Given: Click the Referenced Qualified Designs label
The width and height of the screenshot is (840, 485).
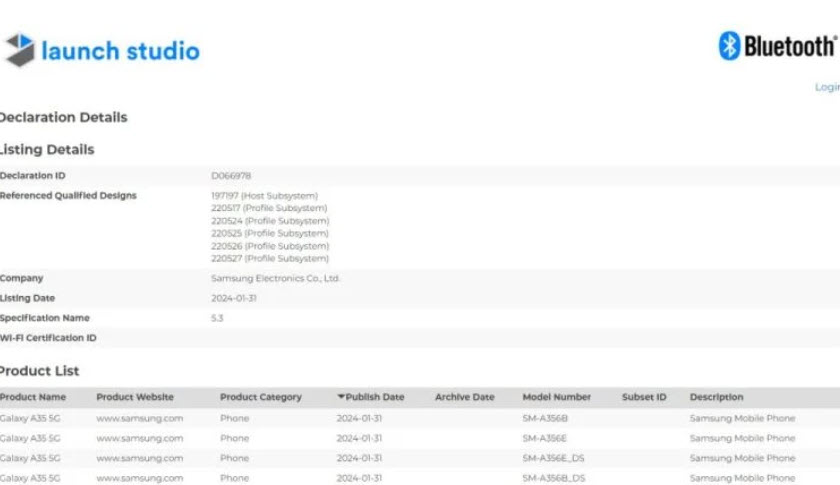Looking at the screenshot, I should (x=68, y=196).
